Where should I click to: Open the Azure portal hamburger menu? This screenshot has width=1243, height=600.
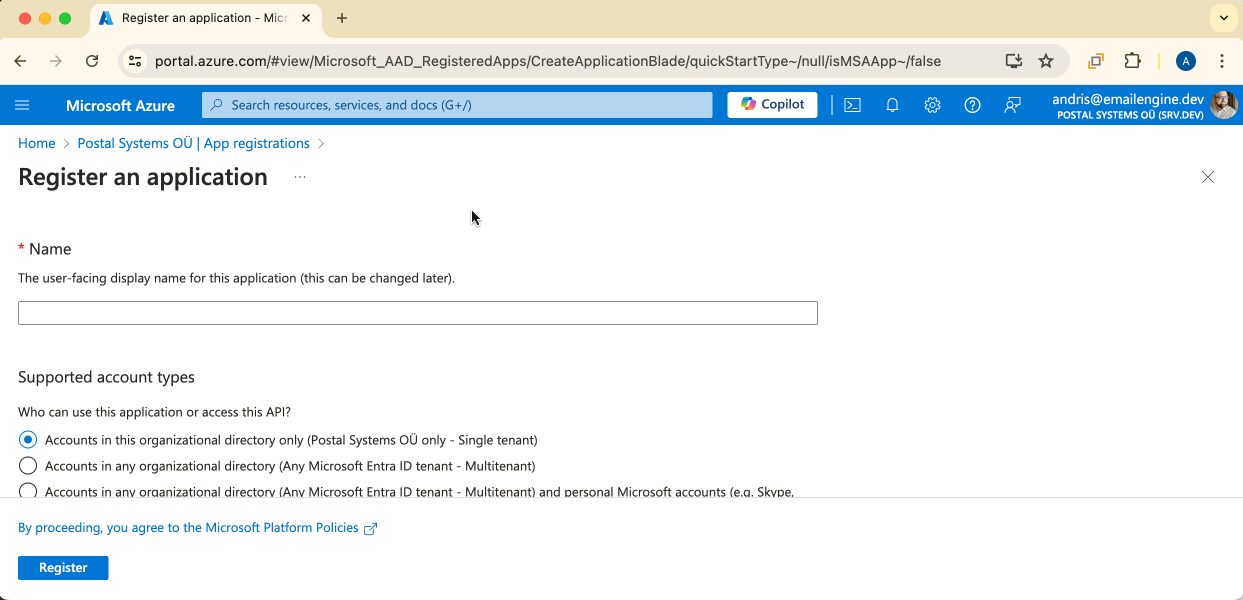coord(23,105)
